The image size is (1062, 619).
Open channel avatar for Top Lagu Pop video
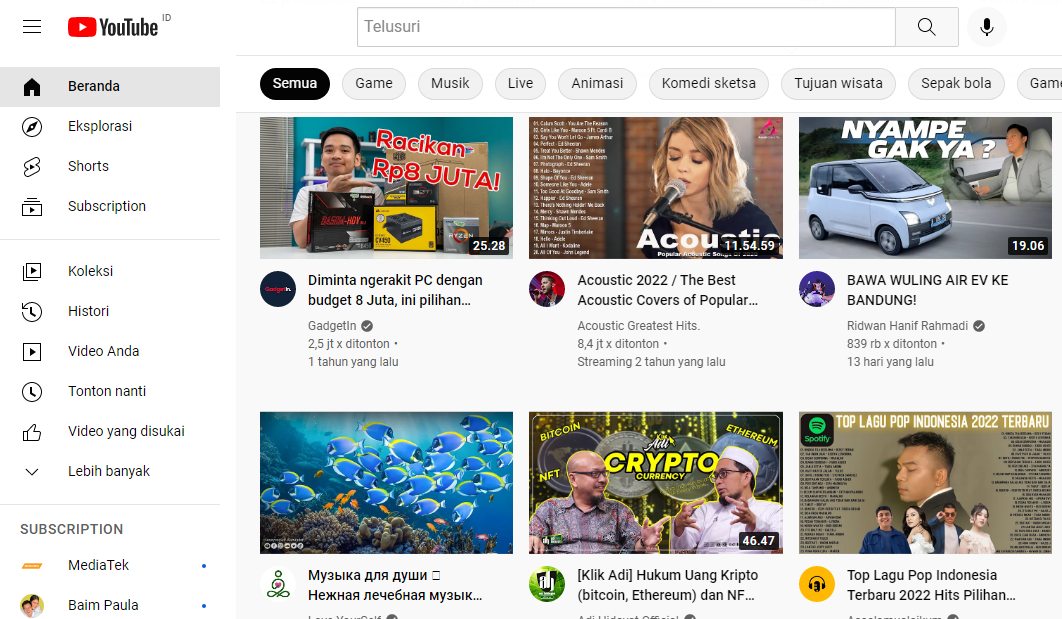(x=817, y=584)
